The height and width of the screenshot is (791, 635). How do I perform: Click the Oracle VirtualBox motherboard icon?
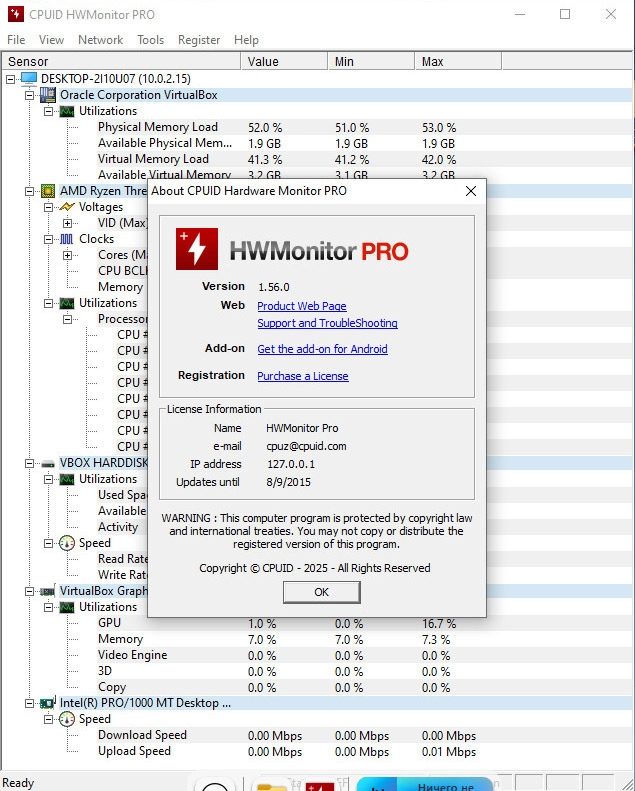pos(48,95)
